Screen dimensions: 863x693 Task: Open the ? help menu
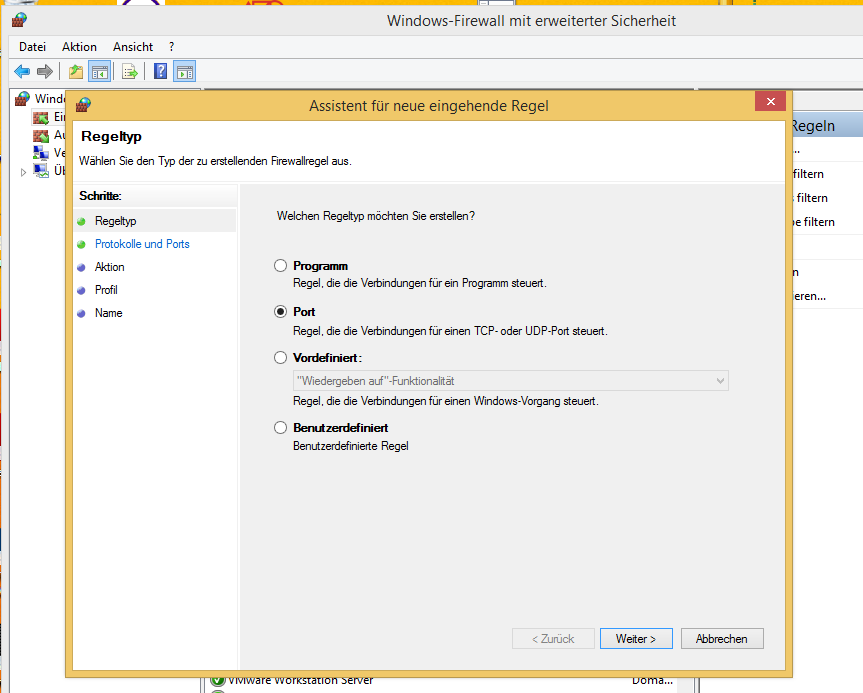(x=172, y=47)
